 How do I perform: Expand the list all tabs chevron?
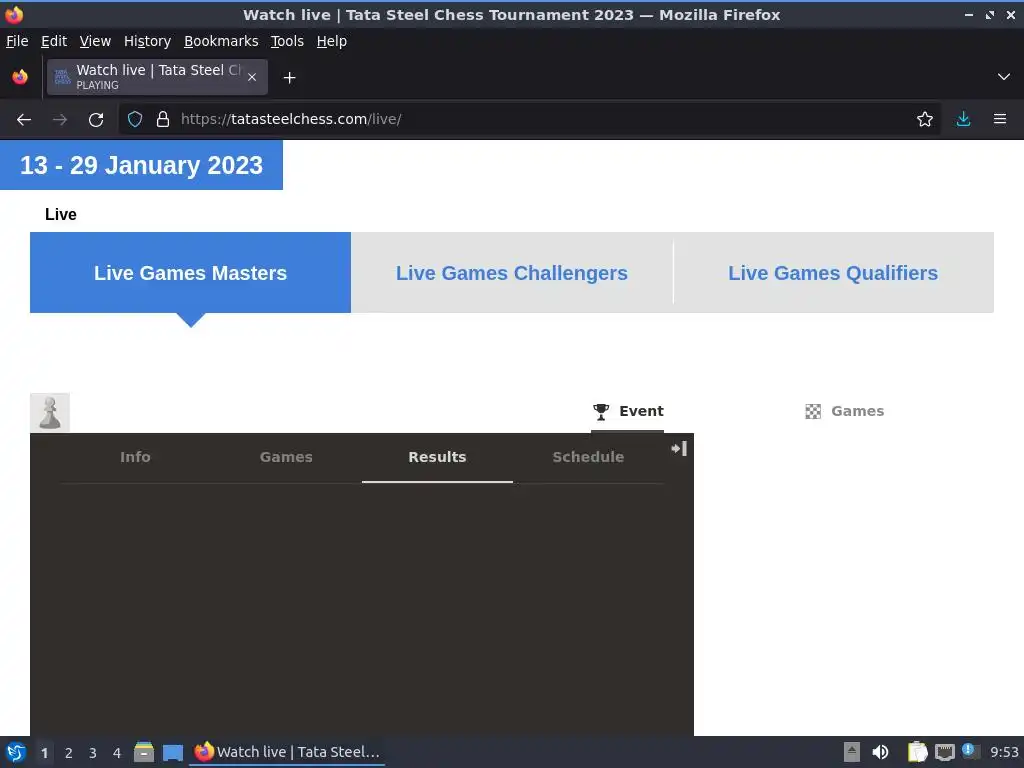coord(1004,77)
